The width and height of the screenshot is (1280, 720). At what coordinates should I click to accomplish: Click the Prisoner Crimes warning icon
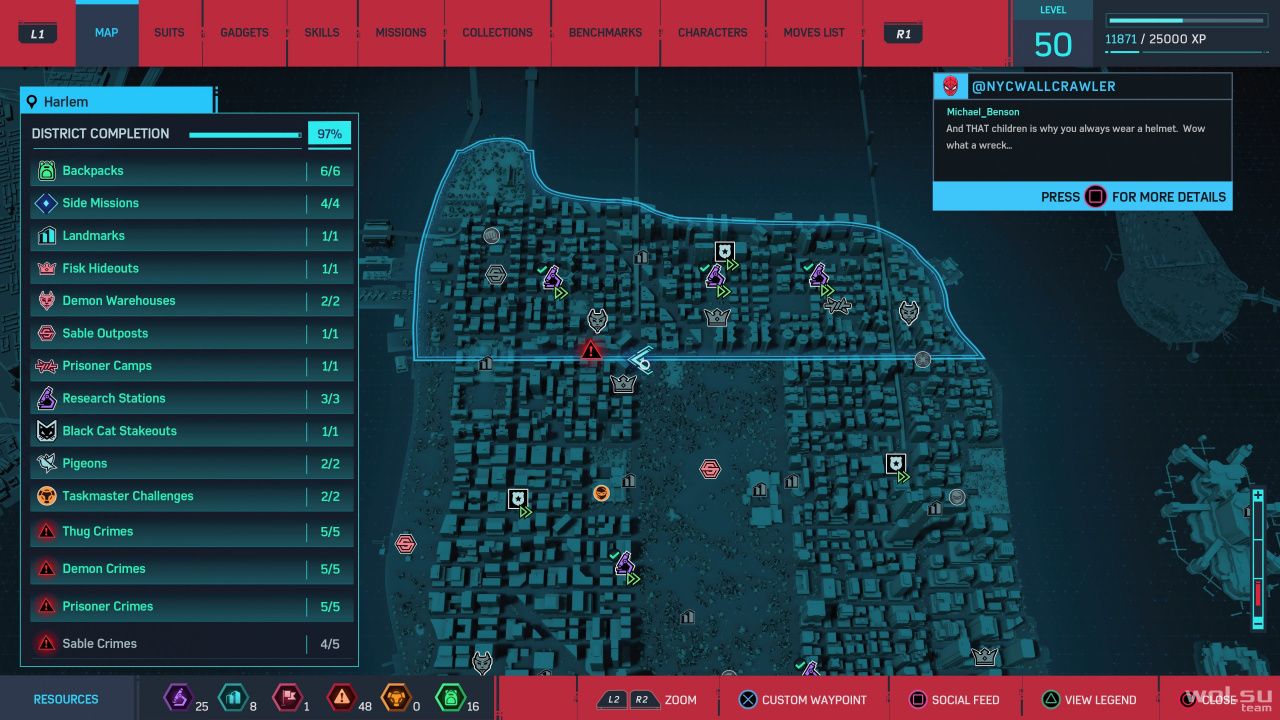click(x=46, y=606)
